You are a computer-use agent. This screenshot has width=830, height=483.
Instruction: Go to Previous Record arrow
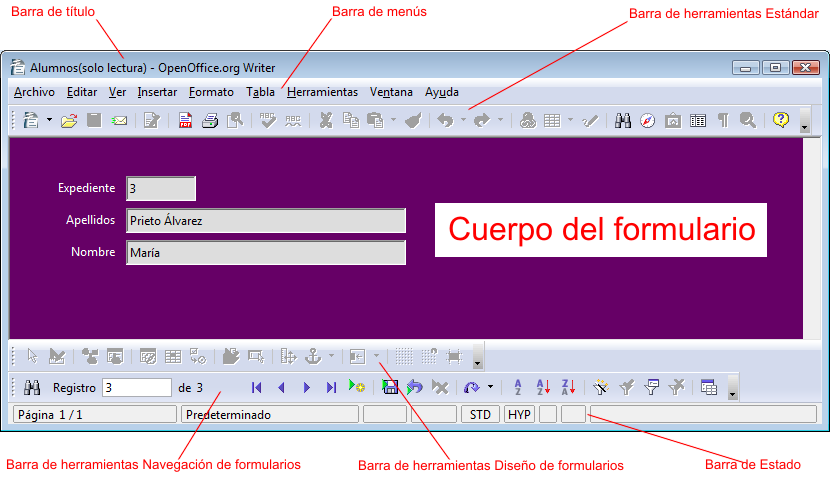click(x=282, y=388)
